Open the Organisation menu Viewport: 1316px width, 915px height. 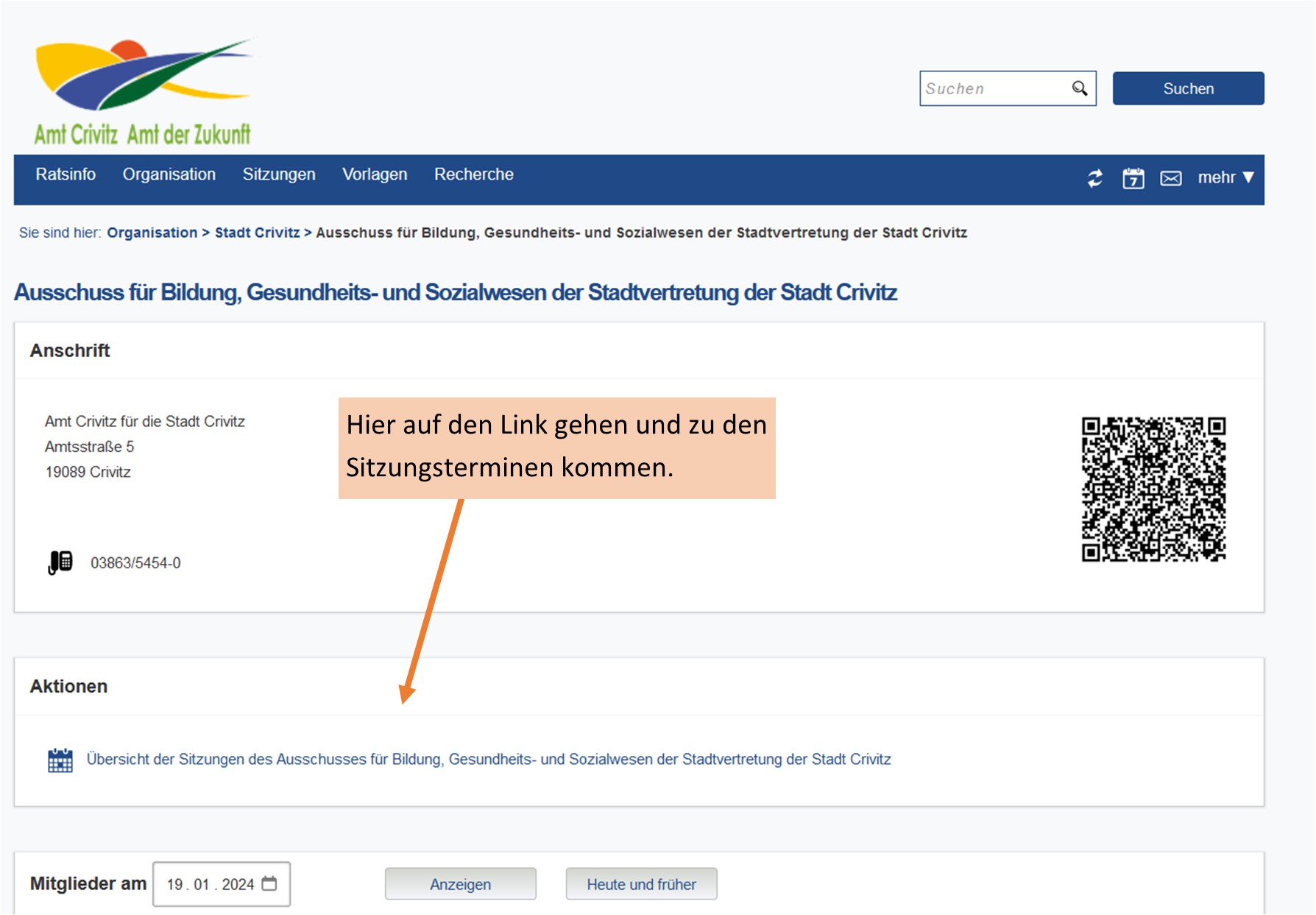click(169, 174)
